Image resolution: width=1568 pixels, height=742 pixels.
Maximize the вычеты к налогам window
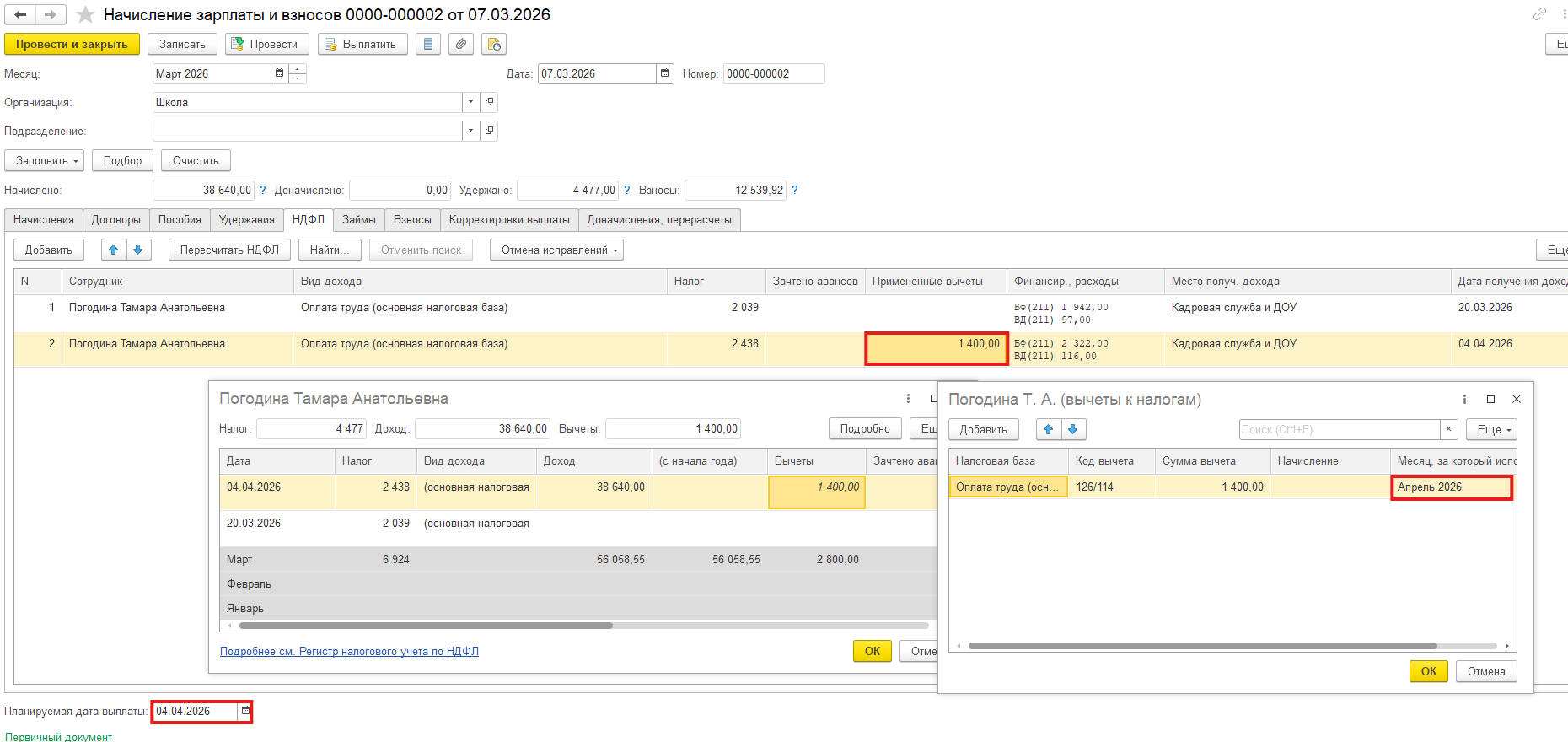(1490, 400)
